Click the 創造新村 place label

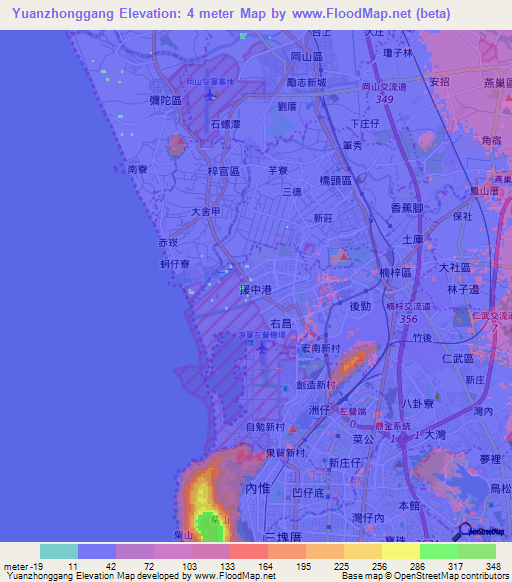pyautogui.click(x=316, y=385)
